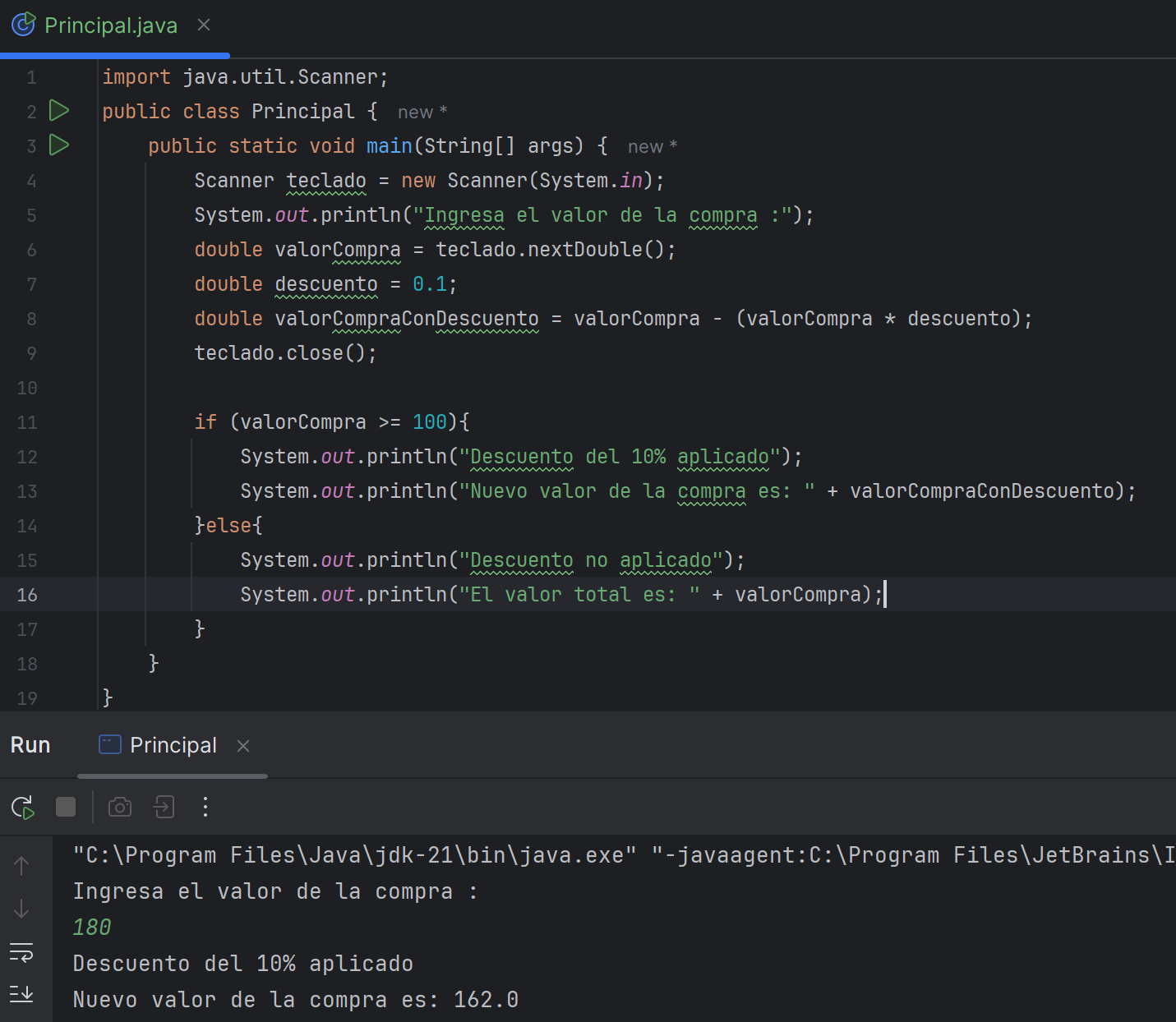Click the string "El valor total es: " on line 16
1176x1022 pixels.
579,594
